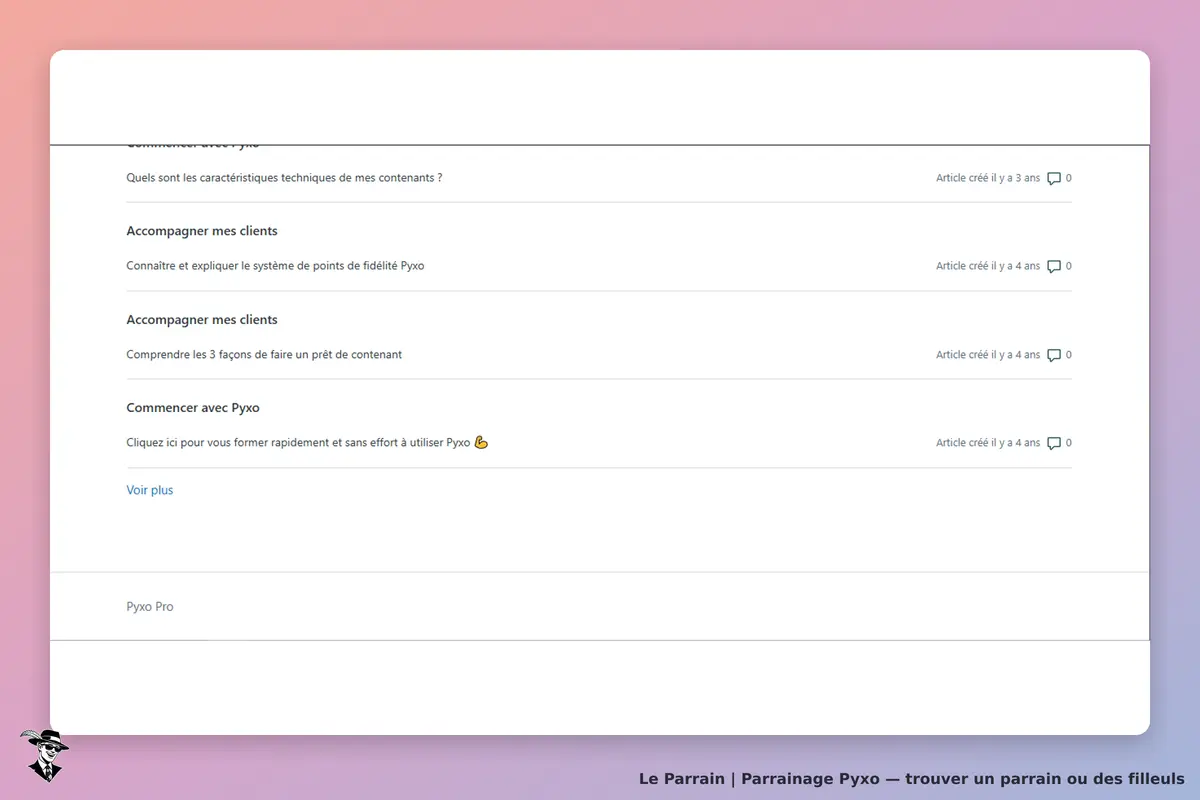
Task: Open 'Accompagner mes clients' heading above prêt de contenant article
Action: click(202, 320)
